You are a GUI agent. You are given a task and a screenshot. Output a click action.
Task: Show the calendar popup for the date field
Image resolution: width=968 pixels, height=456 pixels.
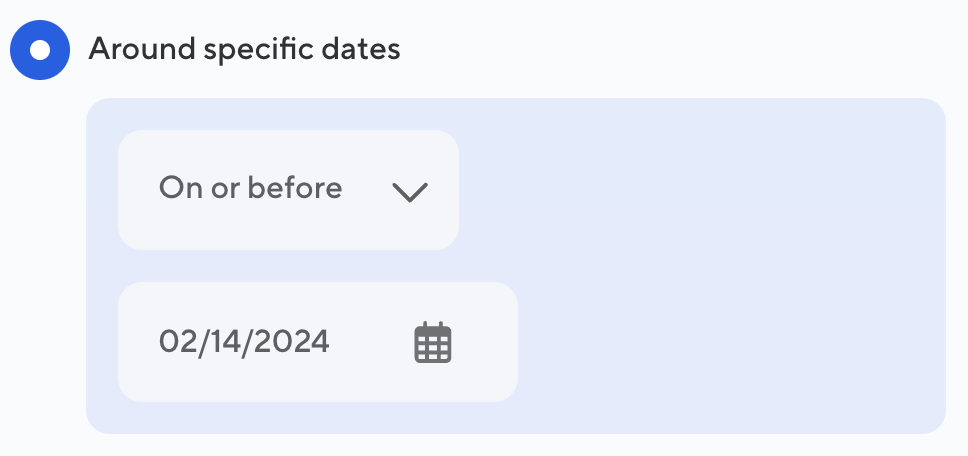coord(433,343)
